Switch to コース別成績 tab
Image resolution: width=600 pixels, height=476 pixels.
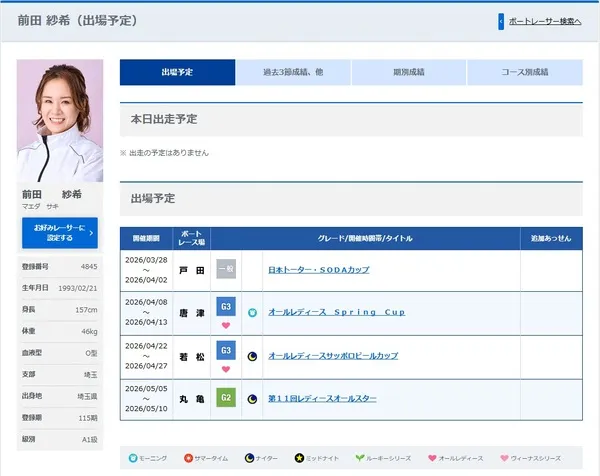pos(525,72)
